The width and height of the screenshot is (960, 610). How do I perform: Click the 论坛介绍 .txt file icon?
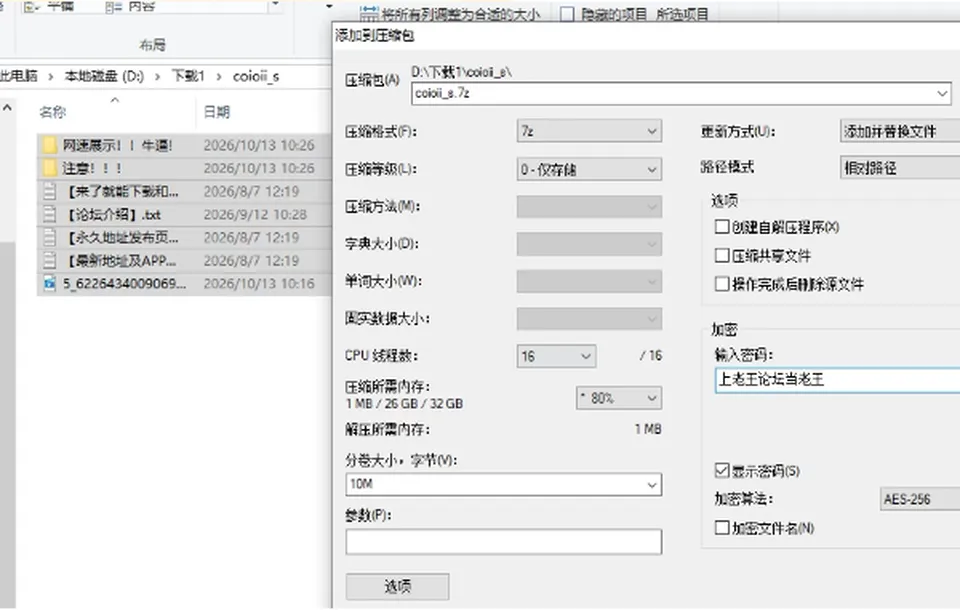[x=50, y=214]
